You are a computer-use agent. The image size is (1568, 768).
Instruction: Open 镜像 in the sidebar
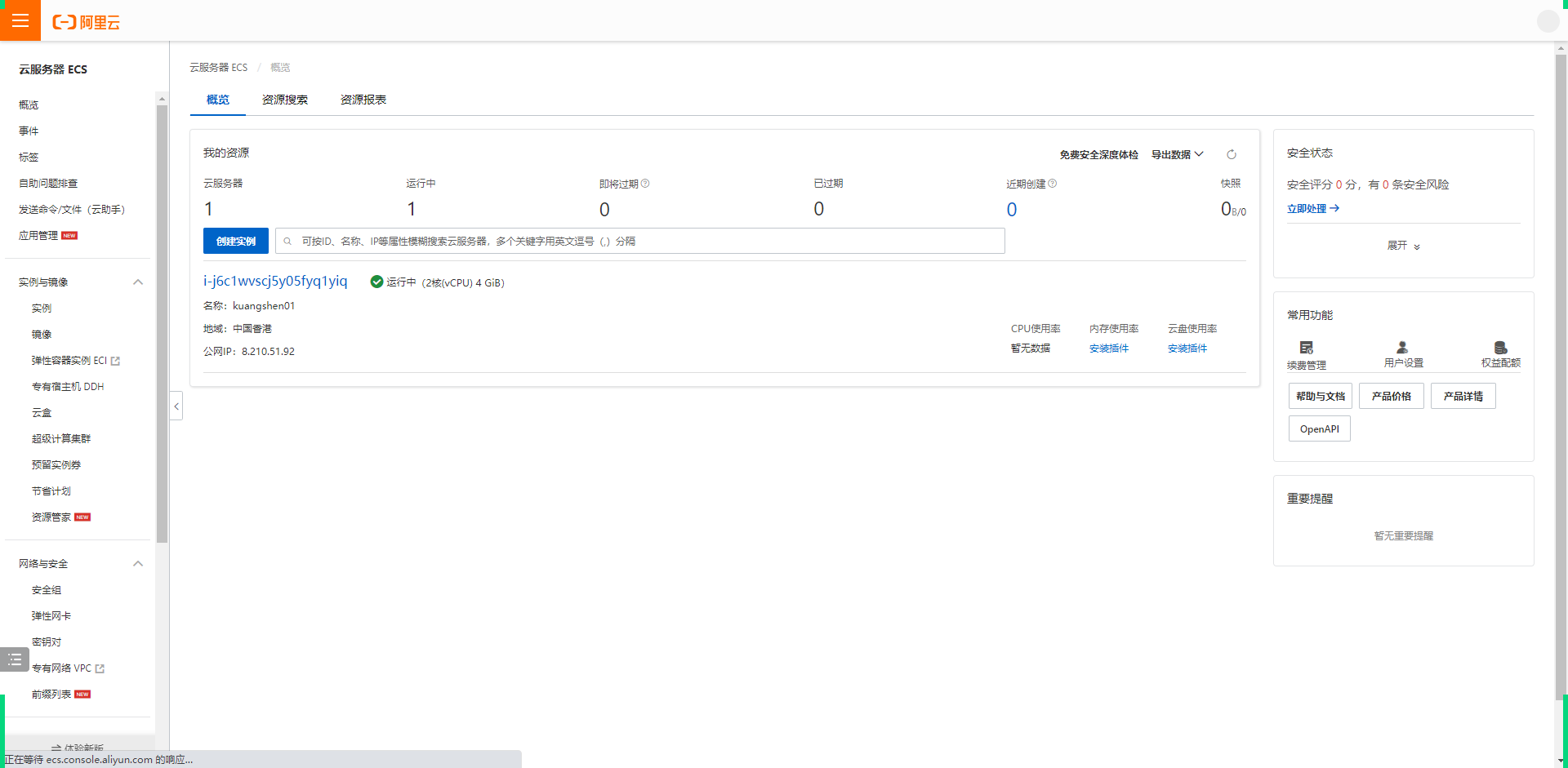click(x=42, y=334)
